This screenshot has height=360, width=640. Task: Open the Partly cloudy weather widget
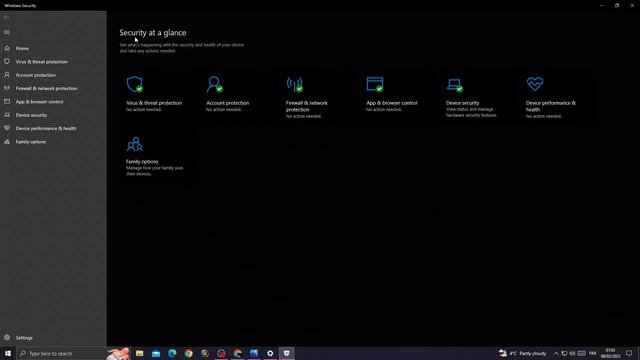click(x=523, y=353)
